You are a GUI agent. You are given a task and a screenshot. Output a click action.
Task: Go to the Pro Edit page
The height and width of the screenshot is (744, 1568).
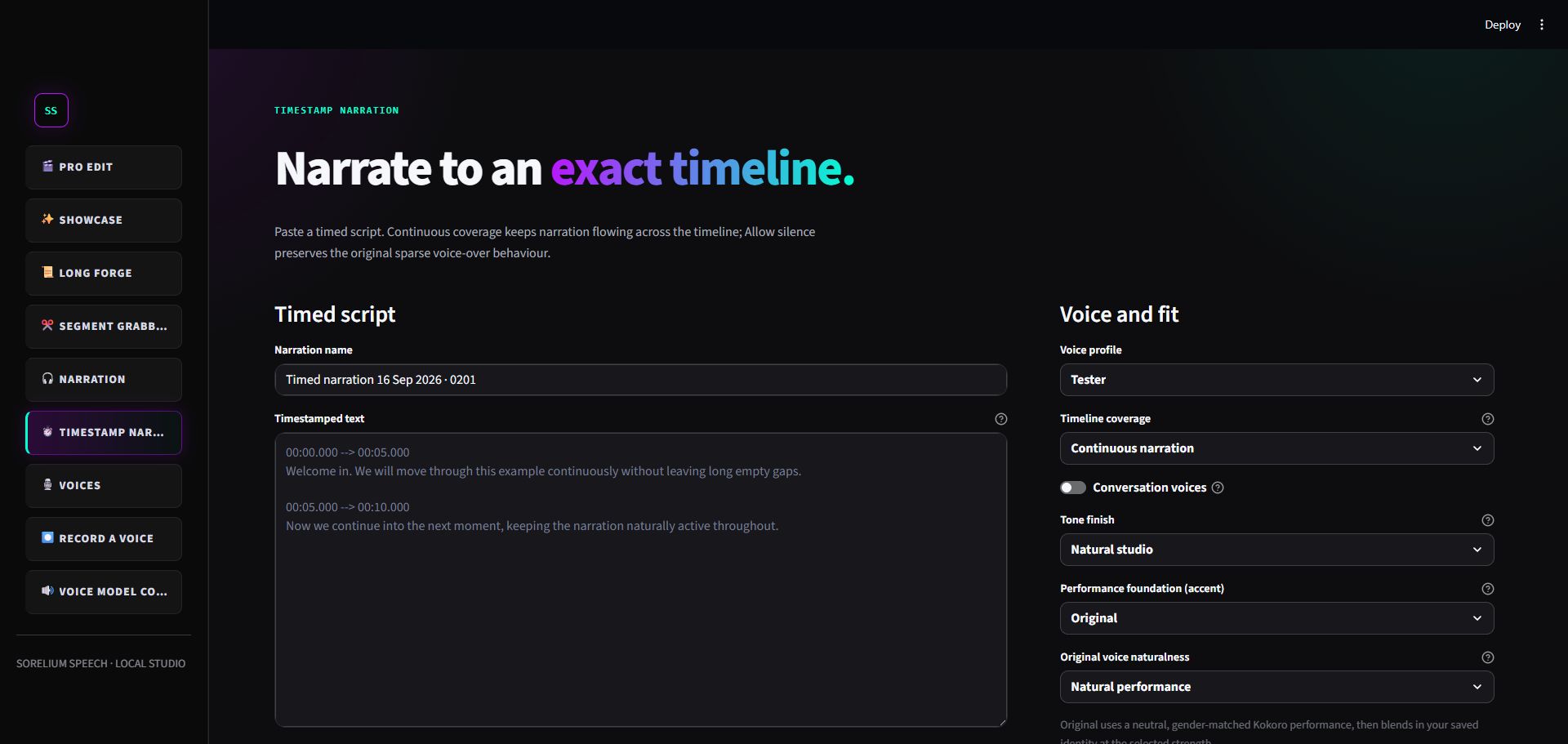104,167
